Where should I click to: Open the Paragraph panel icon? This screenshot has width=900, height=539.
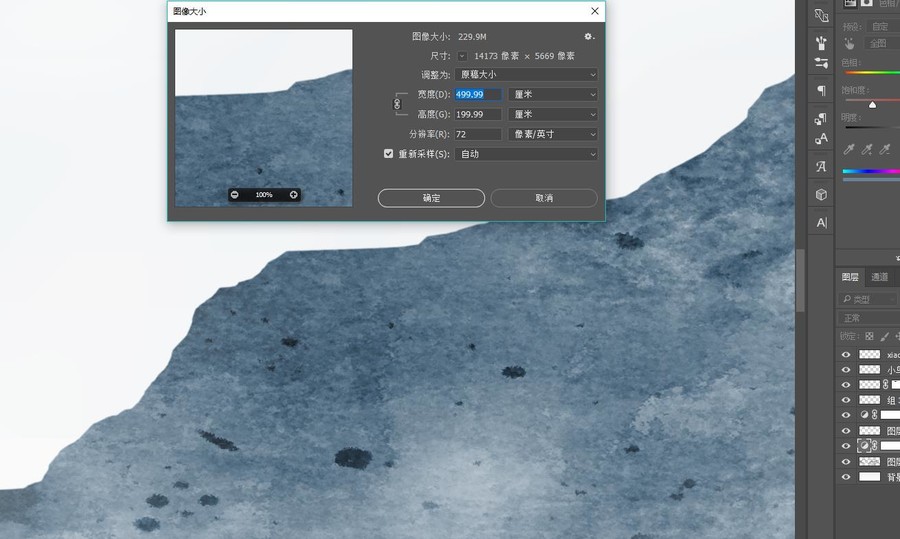click(x=821, y=90)
